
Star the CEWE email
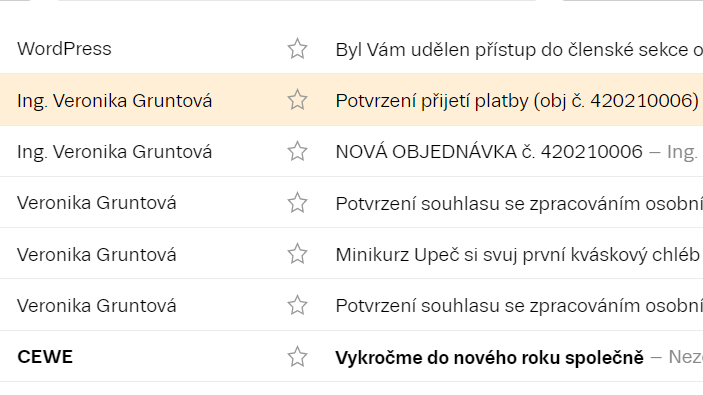click(297, 357)
